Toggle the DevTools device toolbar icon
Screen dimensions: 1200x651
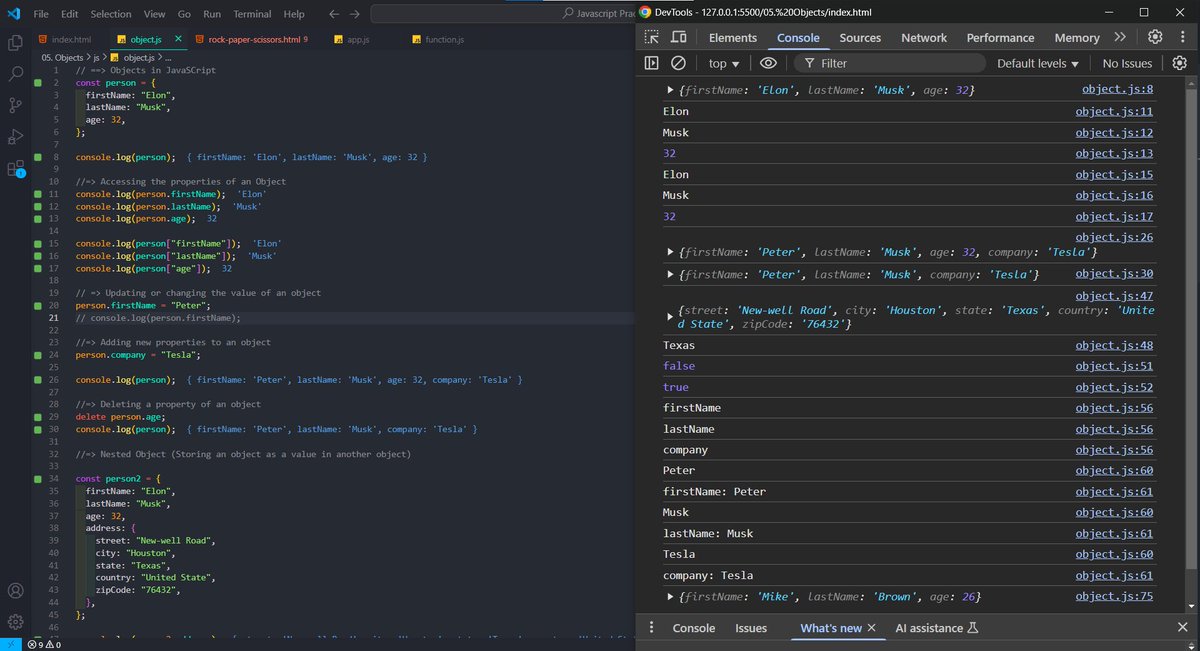click(x=678, y=37)
